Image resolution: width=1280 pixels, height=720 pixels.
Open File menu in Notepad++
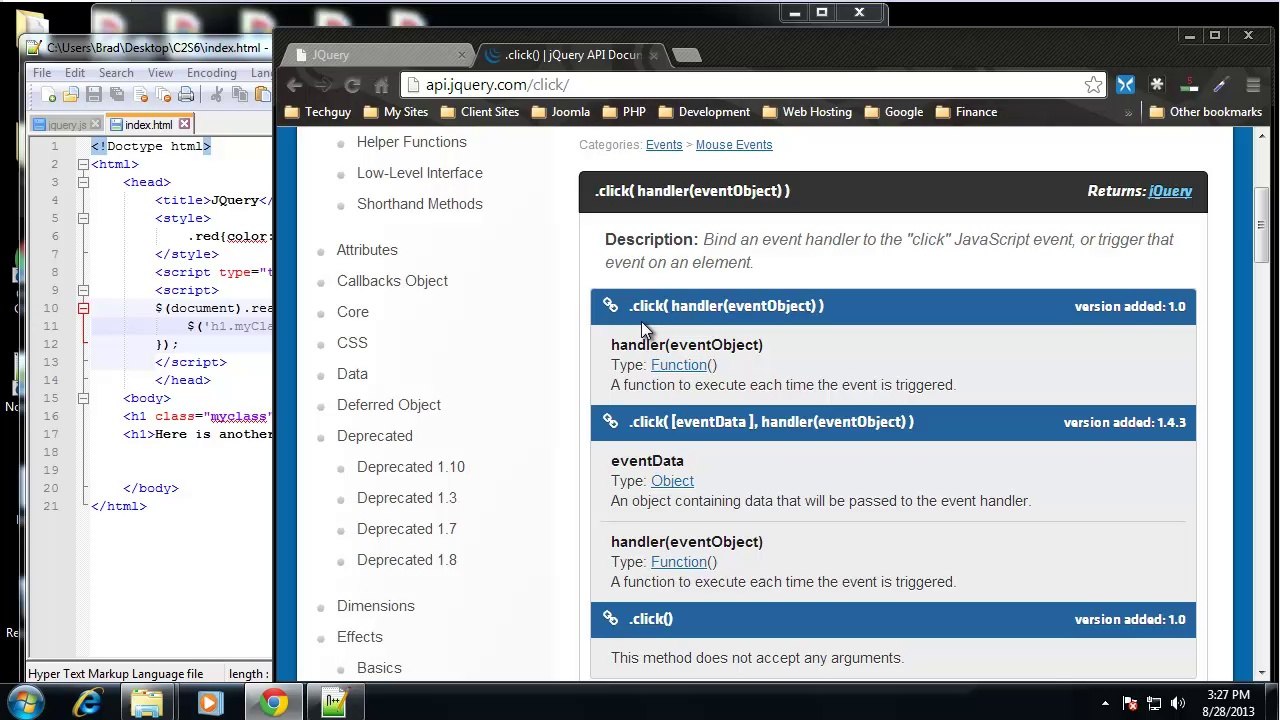coord(42,73)
